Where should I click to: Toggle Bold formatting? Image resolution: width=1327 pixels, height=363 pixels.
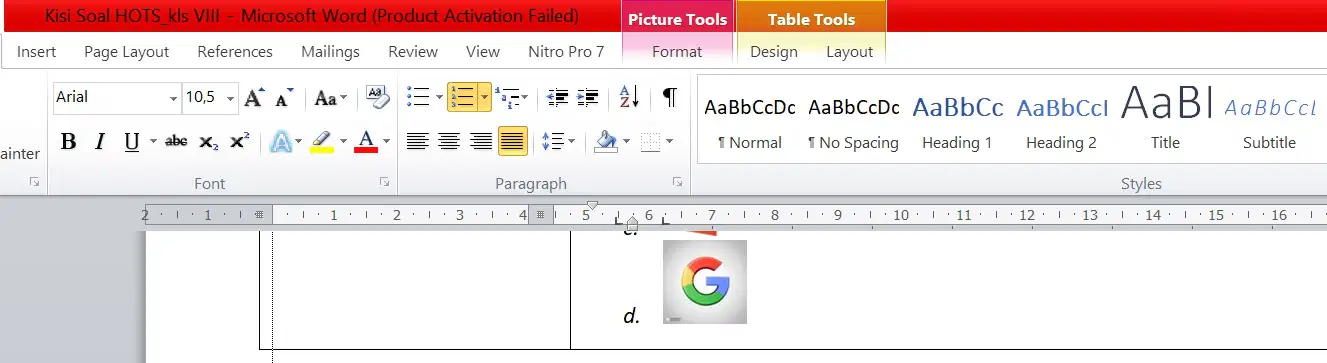pyautogui.click(x=68, y=142)
